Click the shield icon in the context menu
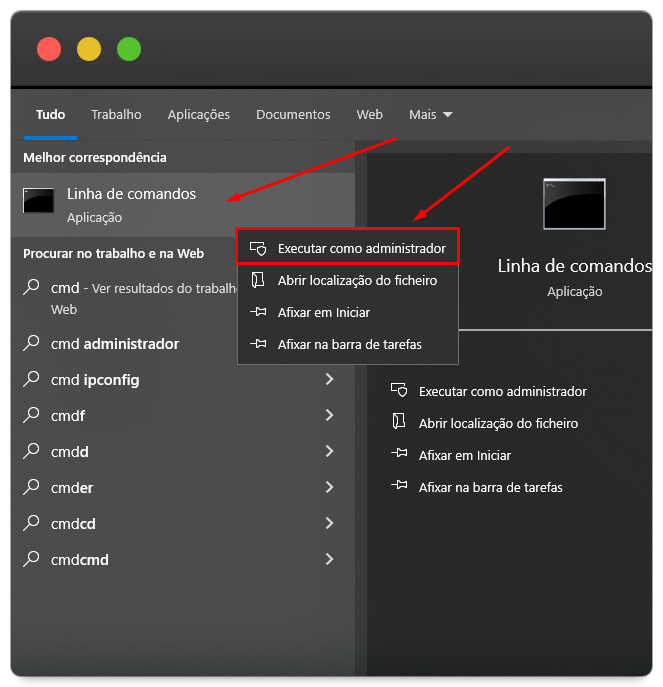This screenshot has height=687, width=663. click(x=258, y=248)
